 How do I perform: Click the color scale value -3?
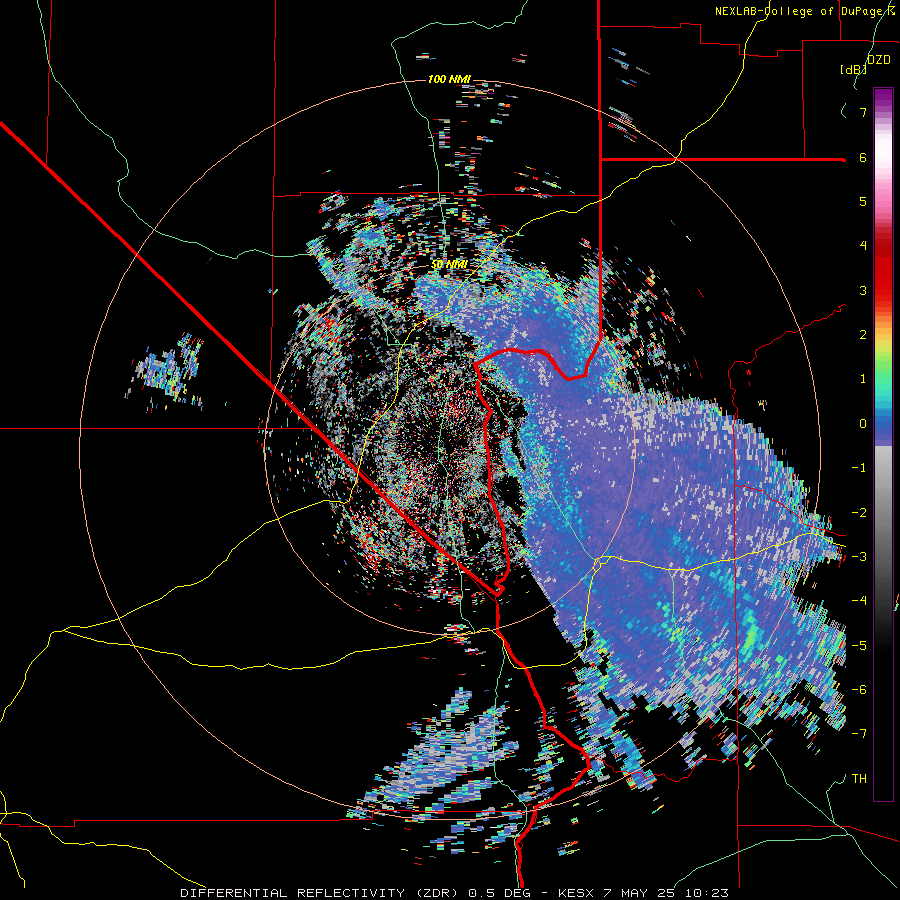coord(859,556)
